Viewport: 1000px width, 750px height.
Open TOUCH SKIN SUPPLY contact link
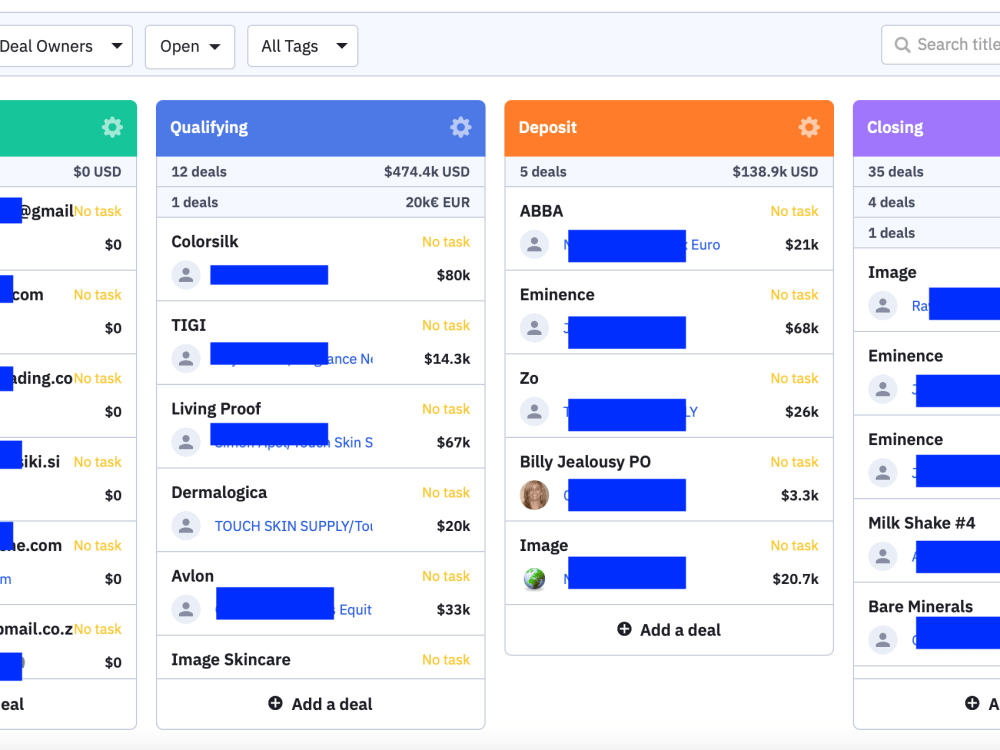pos(293,526)
